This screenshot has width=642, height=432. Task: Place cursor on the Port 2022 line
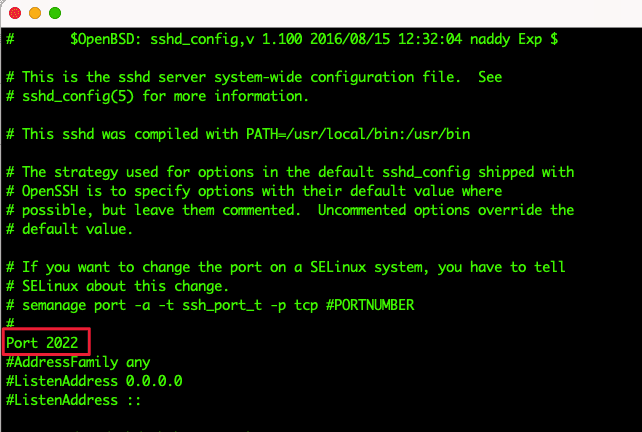(42, 343)
